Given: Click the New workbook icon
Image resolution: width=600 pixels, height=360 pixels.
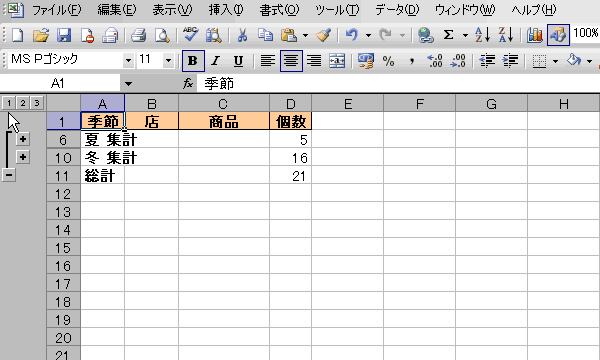Looking at the screenshot, I should coord(18,35).
